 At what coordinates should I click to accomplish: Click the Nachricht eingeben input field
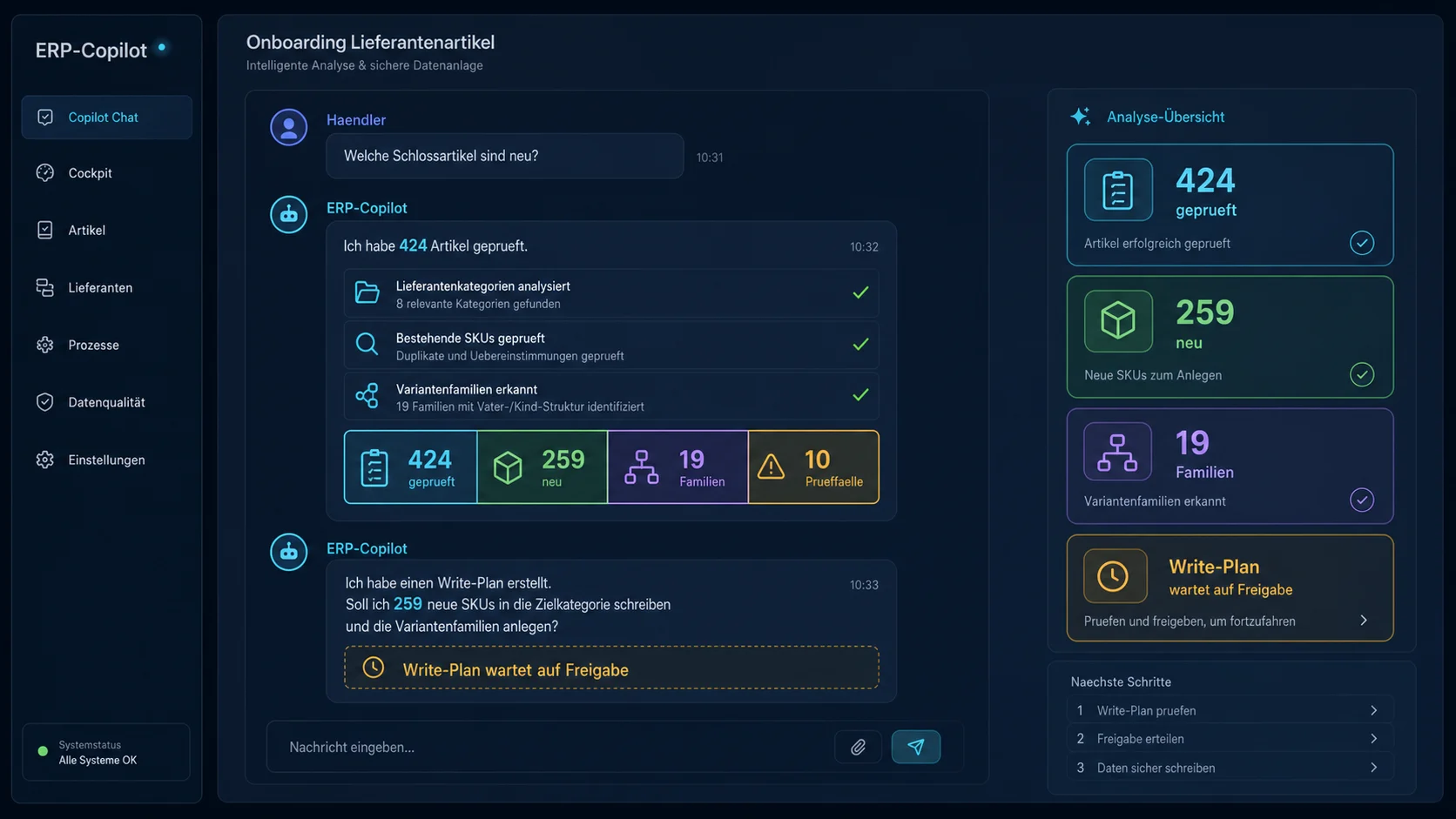click(549, 747)
